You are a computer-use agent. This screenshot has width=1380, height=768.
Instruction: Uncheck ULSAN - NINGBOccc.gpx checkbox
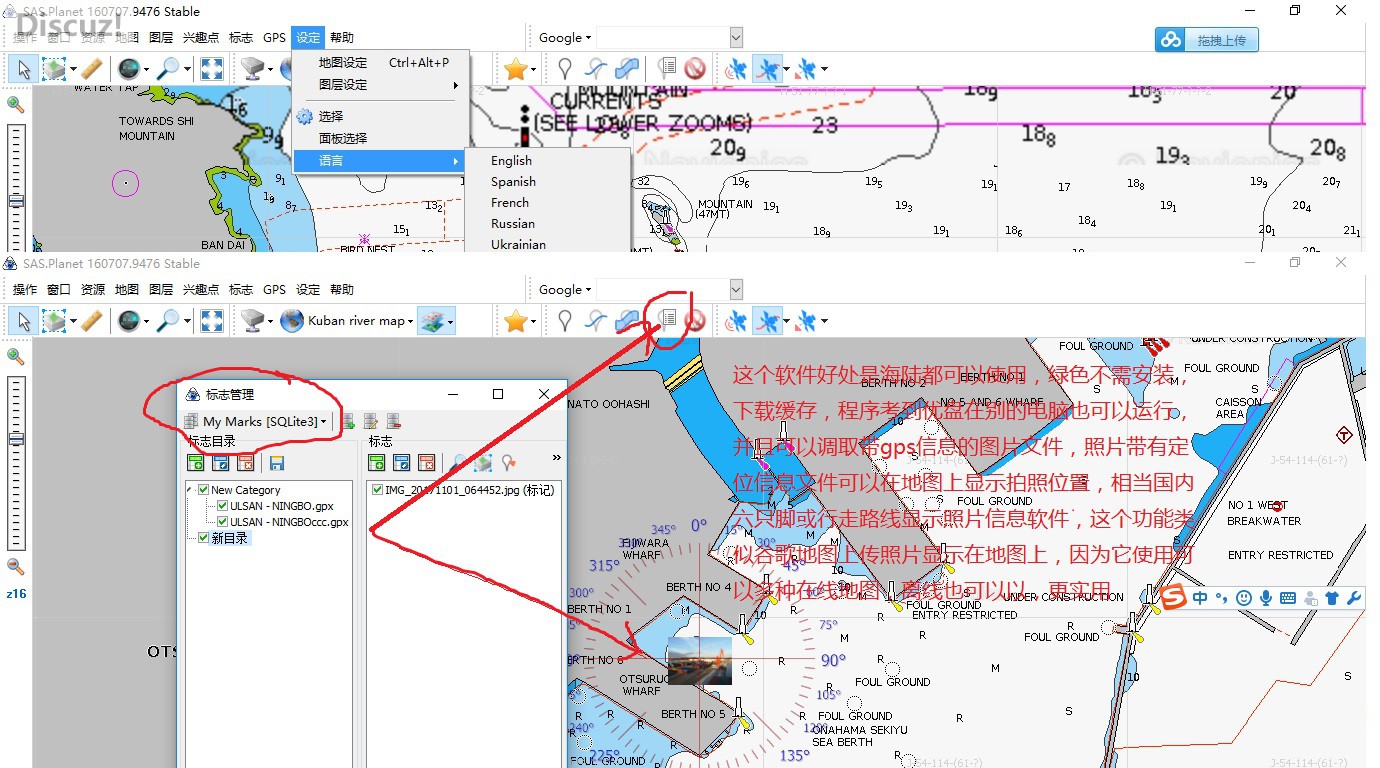[223, 522]
